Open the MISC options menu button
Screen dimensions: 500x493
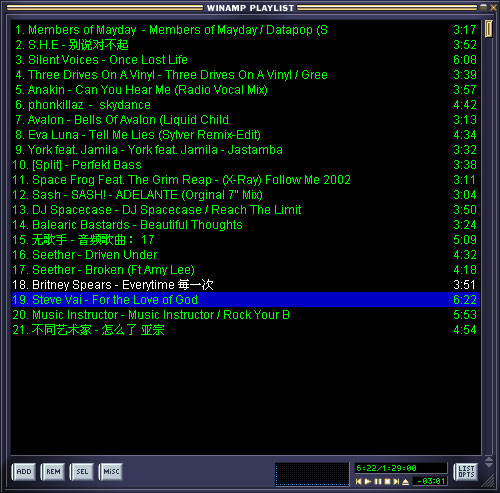[111, 472]
